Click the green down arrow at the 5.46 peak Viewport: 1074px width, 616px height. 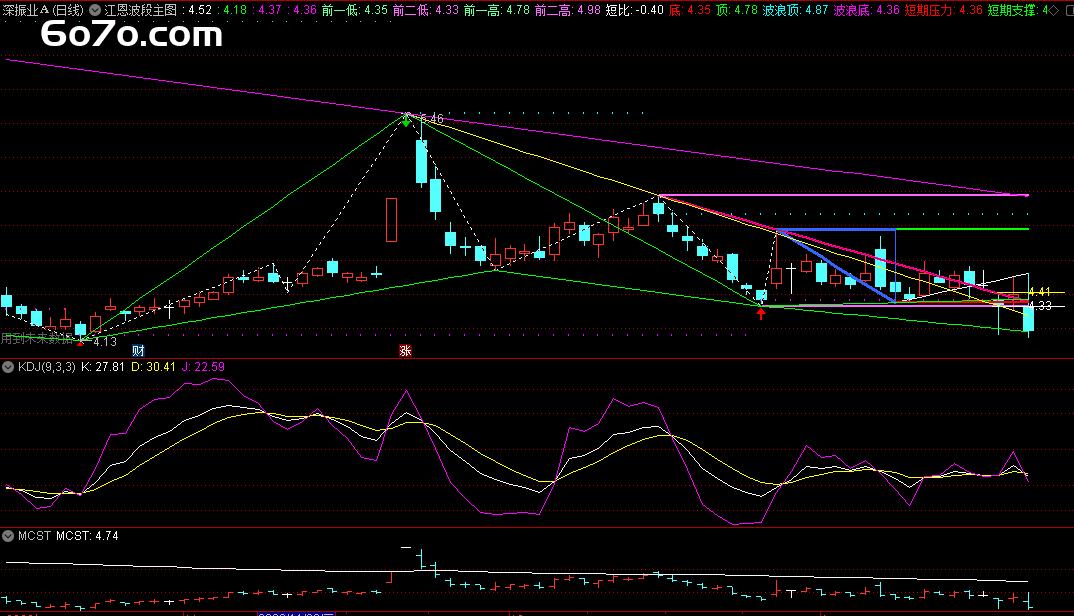(406, 121)
